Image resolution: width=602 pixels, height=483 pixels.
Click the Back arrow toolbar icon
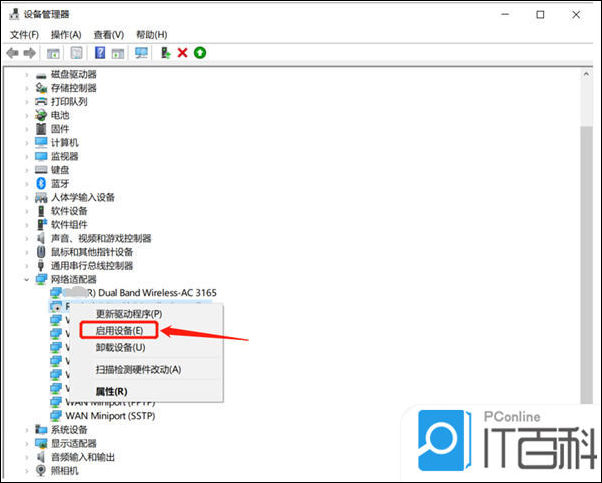point(13,53)
